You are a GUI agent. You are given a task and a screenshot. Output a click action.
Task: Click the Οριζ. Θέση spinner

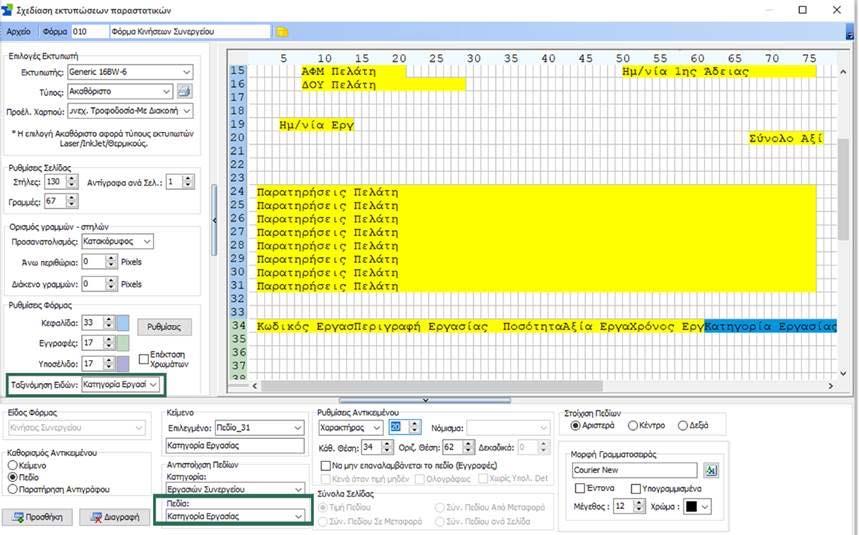click(468, 447)
